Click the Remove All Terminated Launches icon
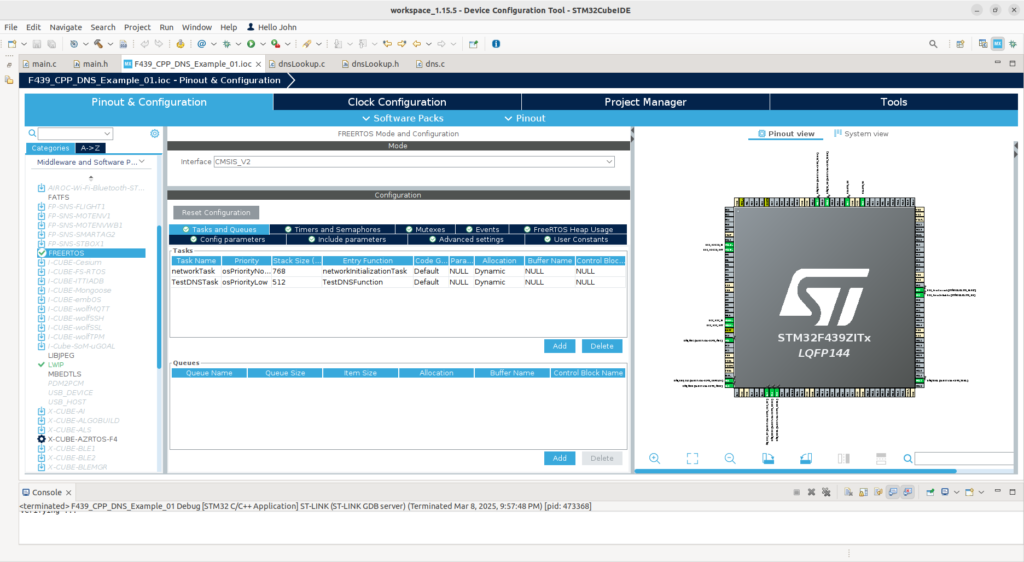Screen dimensions: 1024x562 coord(826,492)
